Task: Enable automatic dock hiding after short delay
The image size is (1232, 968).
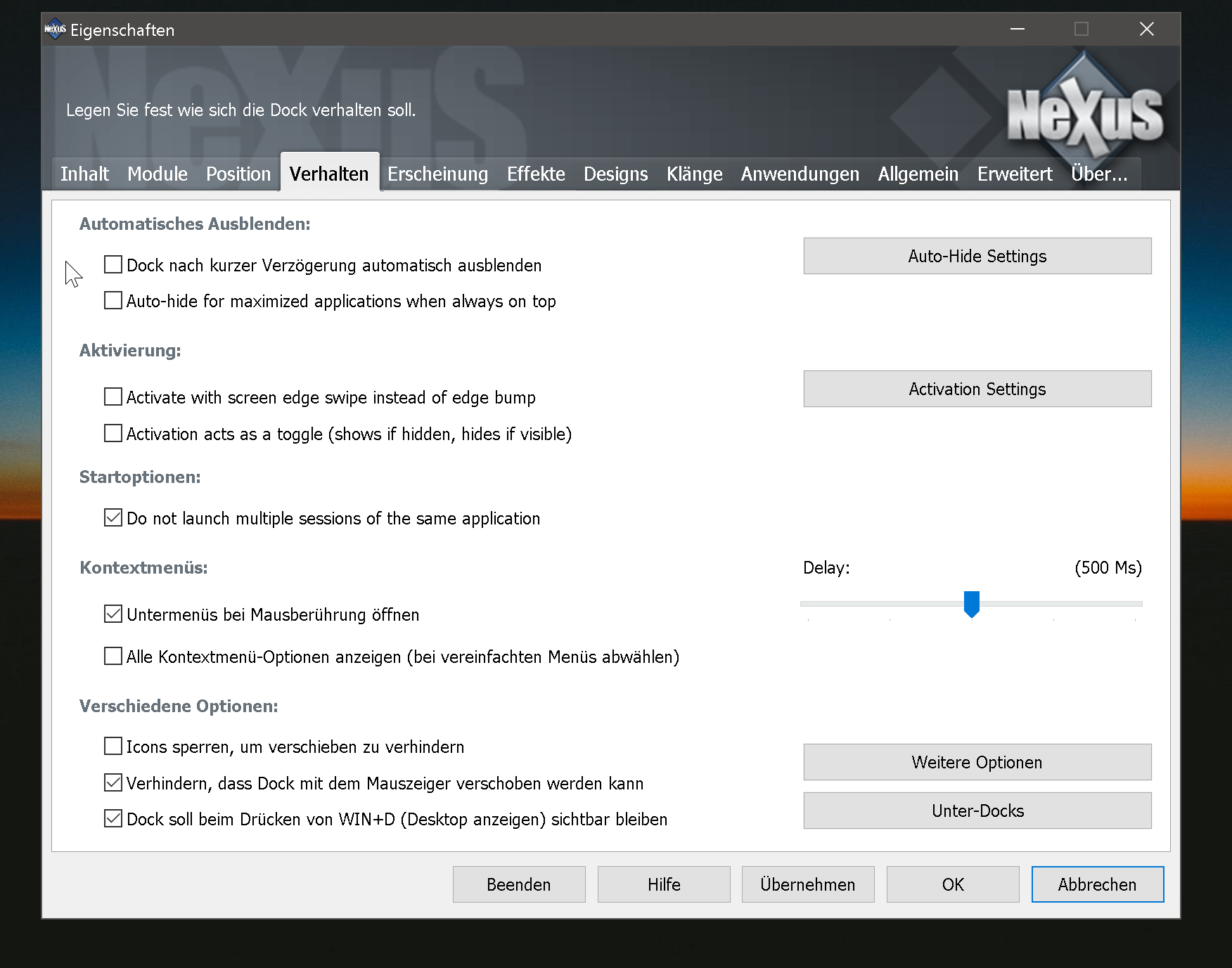Action: [x=113, y=265]
